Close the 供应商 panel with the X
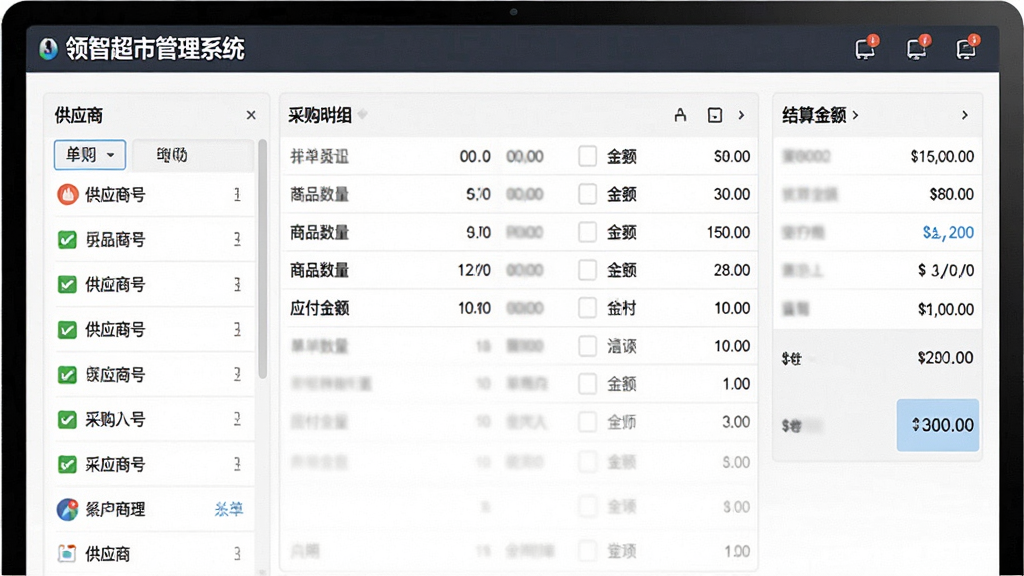The height and width of the screenshot is (576, 1024). coord(251,115)
